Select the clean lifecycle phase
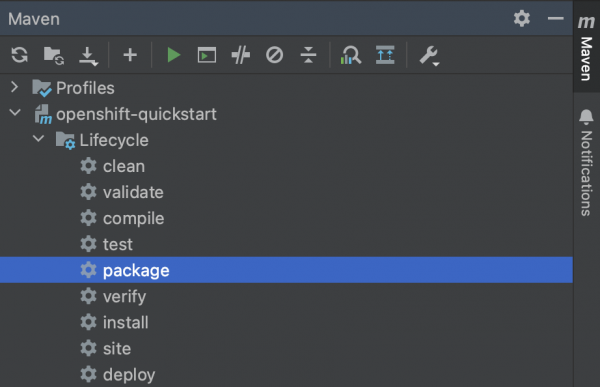This screenshot has height=387, width=600. click(124, 166)
